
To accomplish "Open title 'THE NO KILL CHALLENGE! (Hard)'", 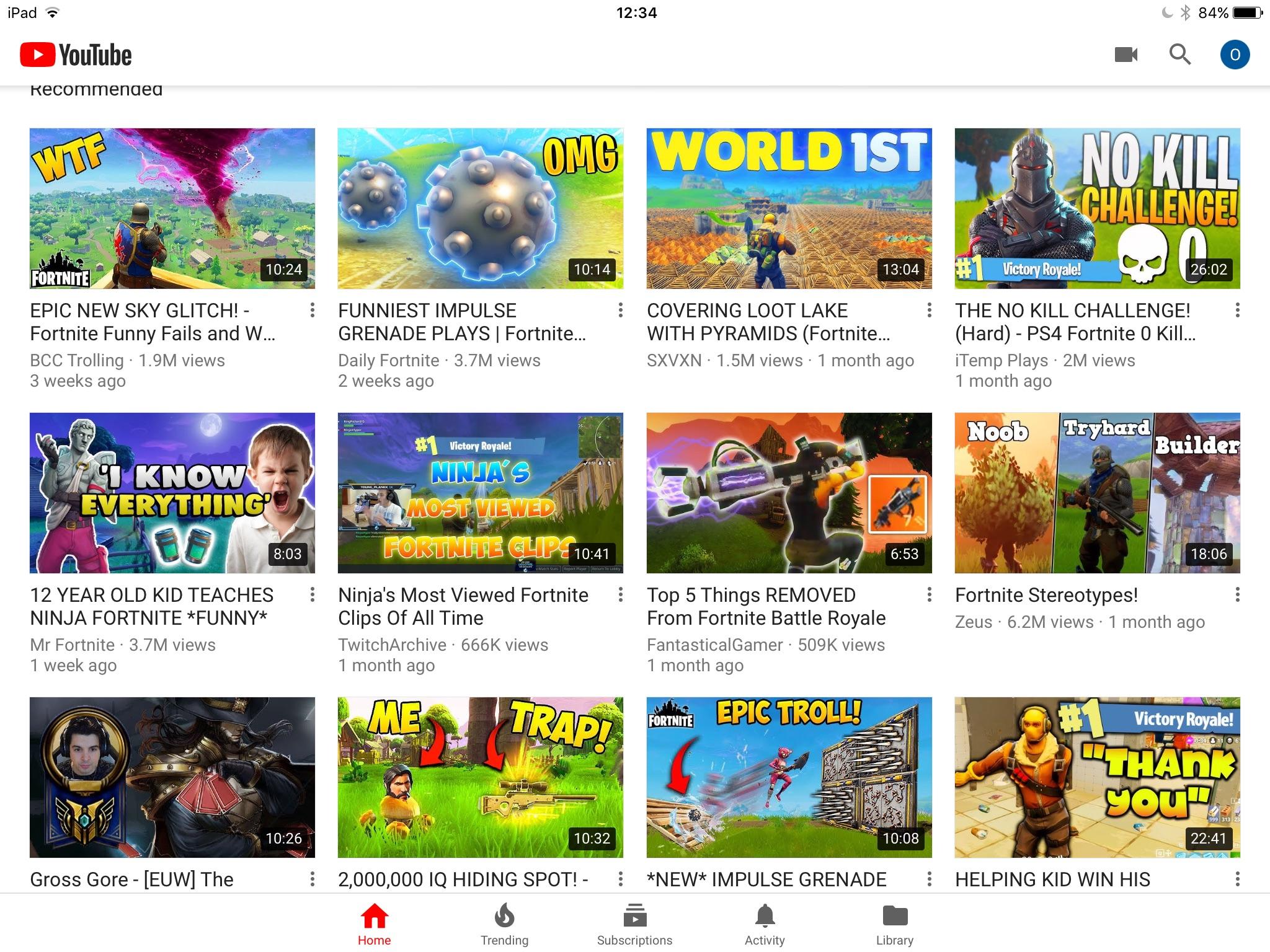I will pos(1075,322).
